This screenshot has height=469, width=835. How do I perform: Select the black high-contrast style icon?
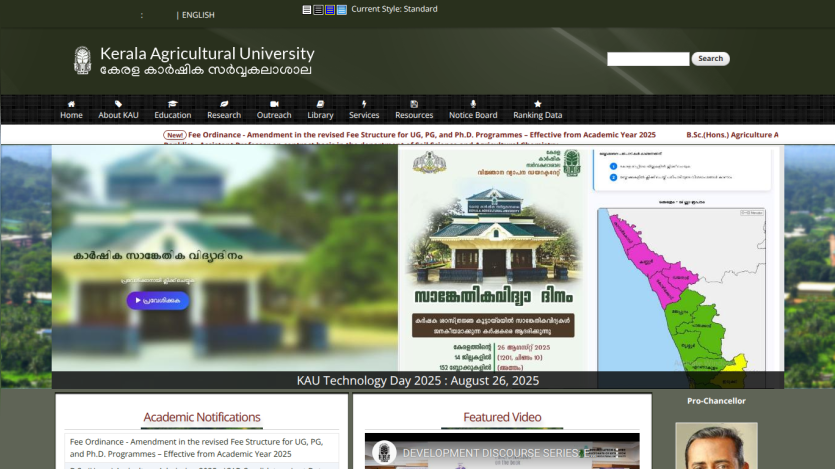[318, 10]
